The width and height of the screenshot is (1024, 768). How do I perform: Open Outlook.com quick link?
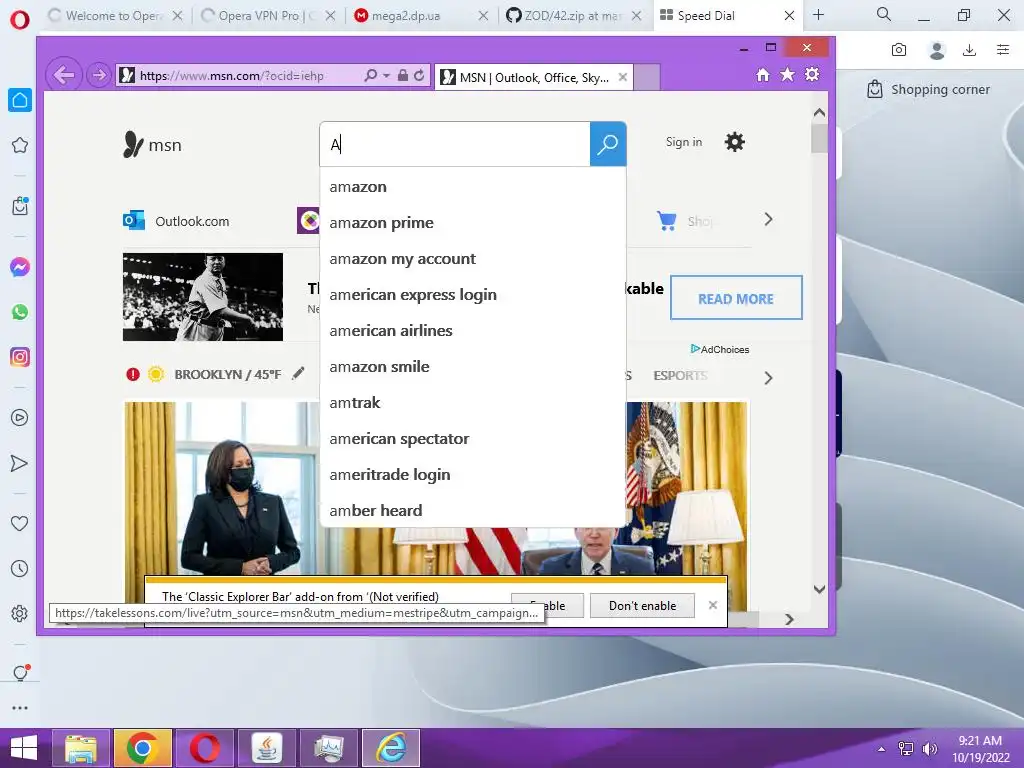coord(176,221)
